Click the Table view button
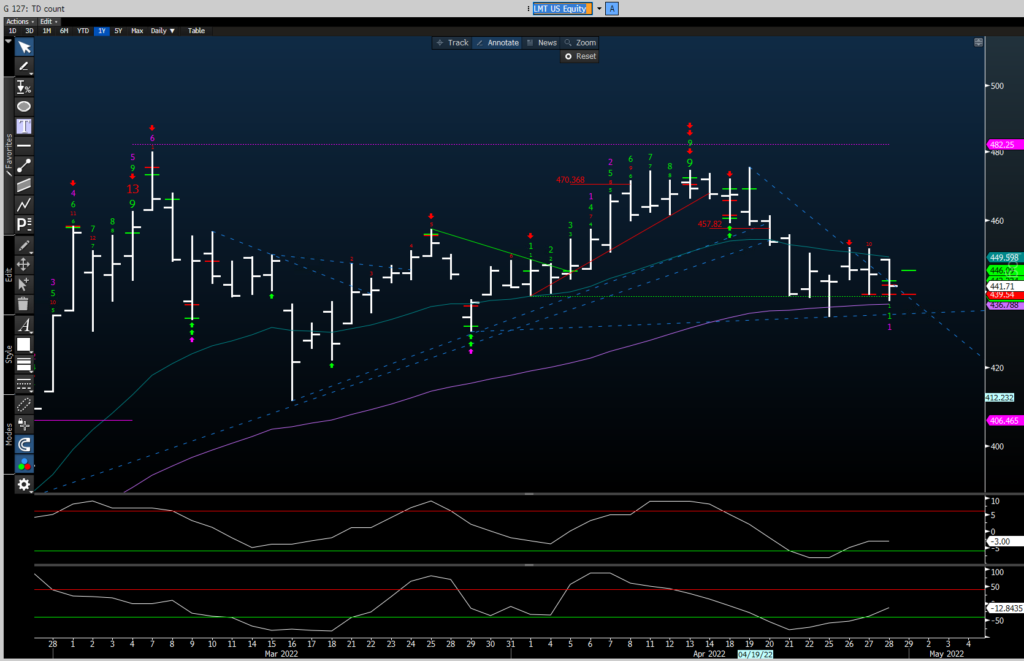The width and height of the screenshot is (1024, 661). coord(196,31)
